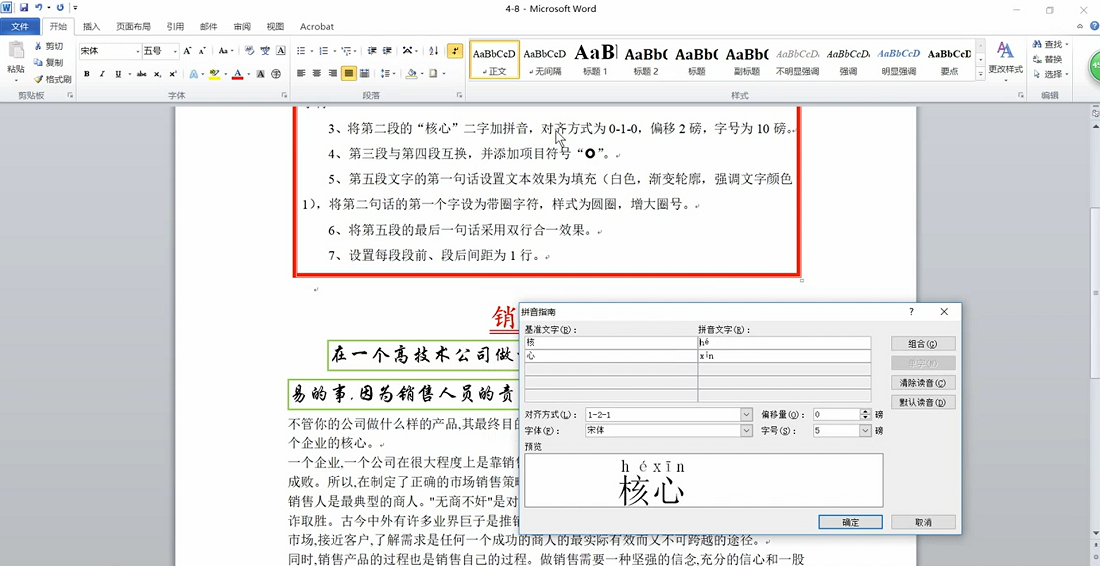The height and width of the screenshot is (566, 1100).
Task: Click the Shrink Font icon
Action: (x=201, y=51)
